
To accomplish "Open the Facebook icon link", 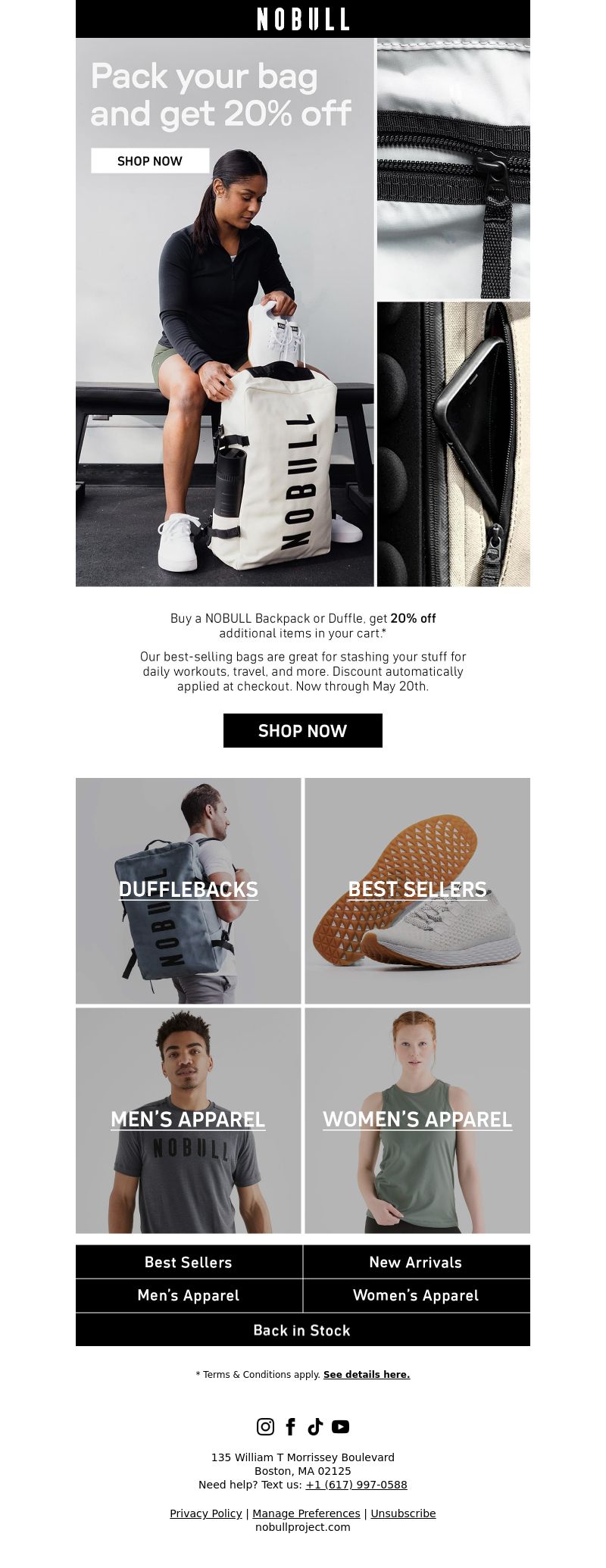I will (x=291, y=1426).
